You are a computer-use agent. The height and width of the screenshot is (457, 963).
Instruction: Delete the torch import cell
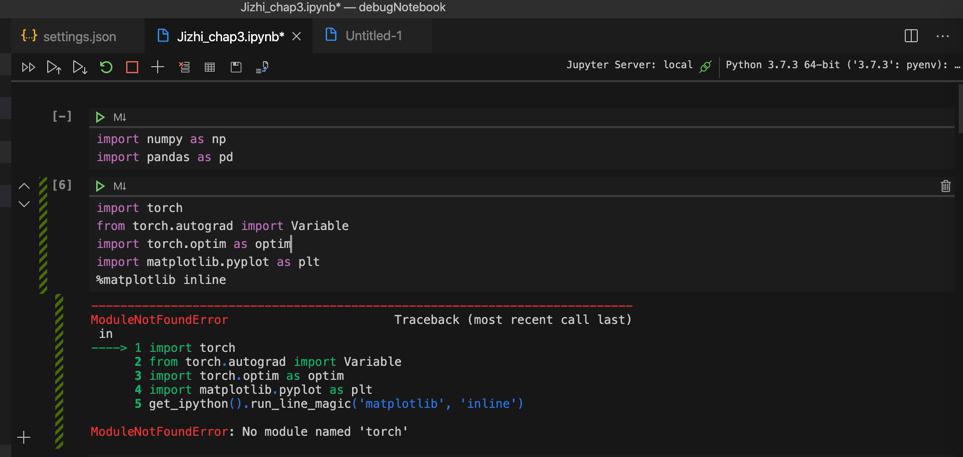click(x=946, y=186)
